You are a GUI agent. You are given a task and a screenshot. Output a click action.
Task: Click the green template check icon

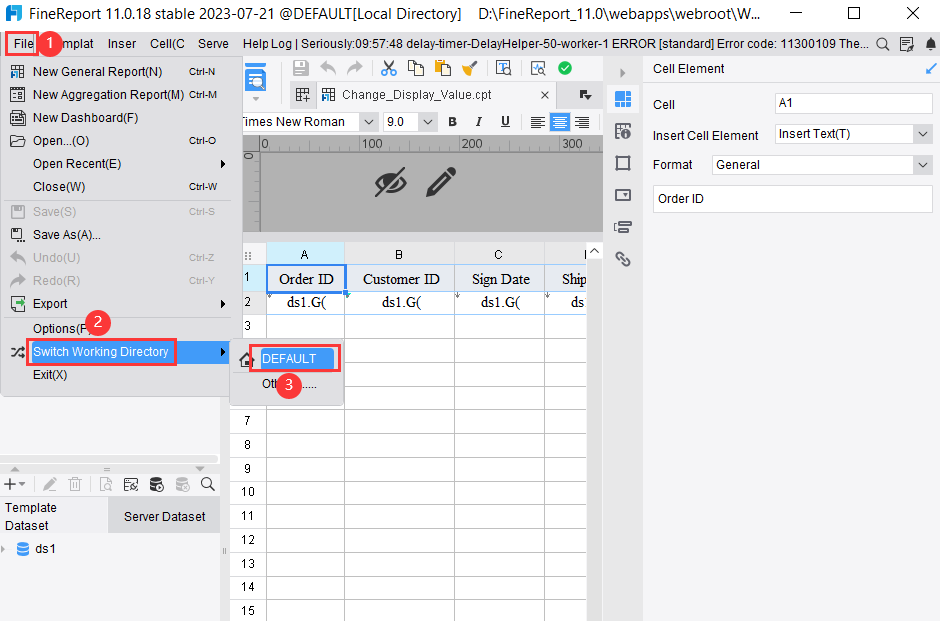pyautogui.click(x=564, y=68)
